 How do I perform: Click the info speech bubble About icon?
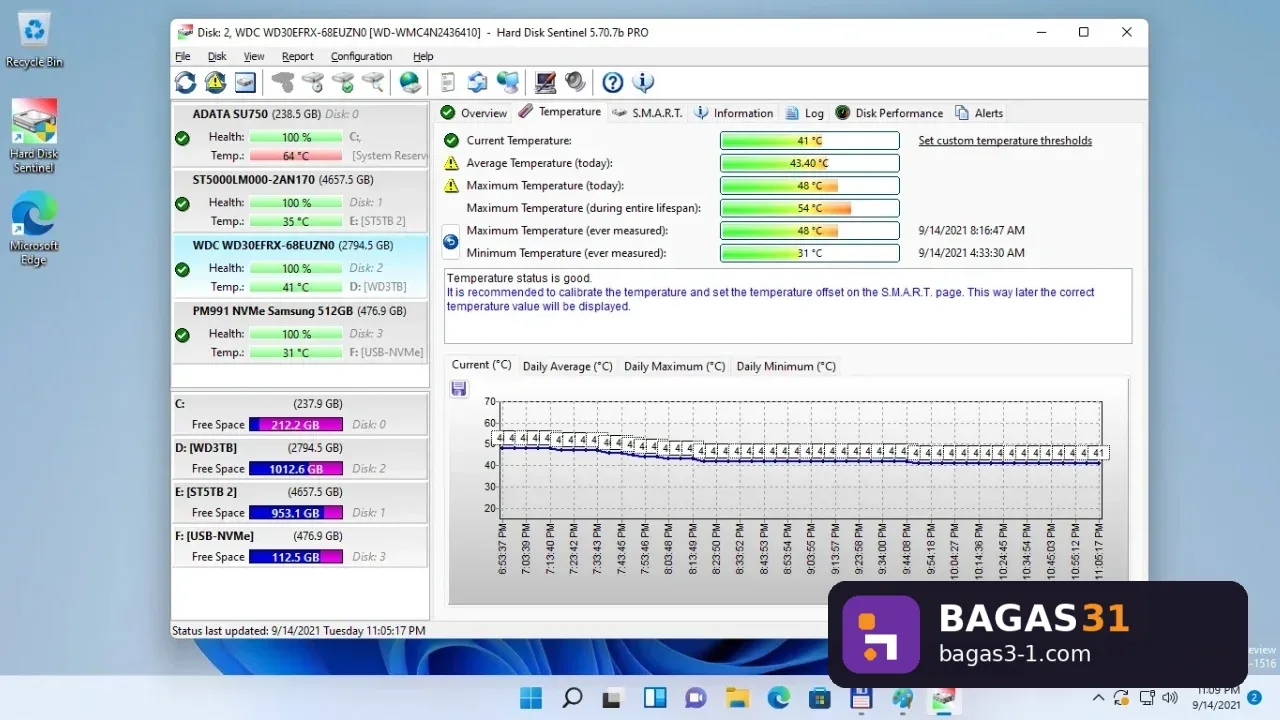pos(643,82)
